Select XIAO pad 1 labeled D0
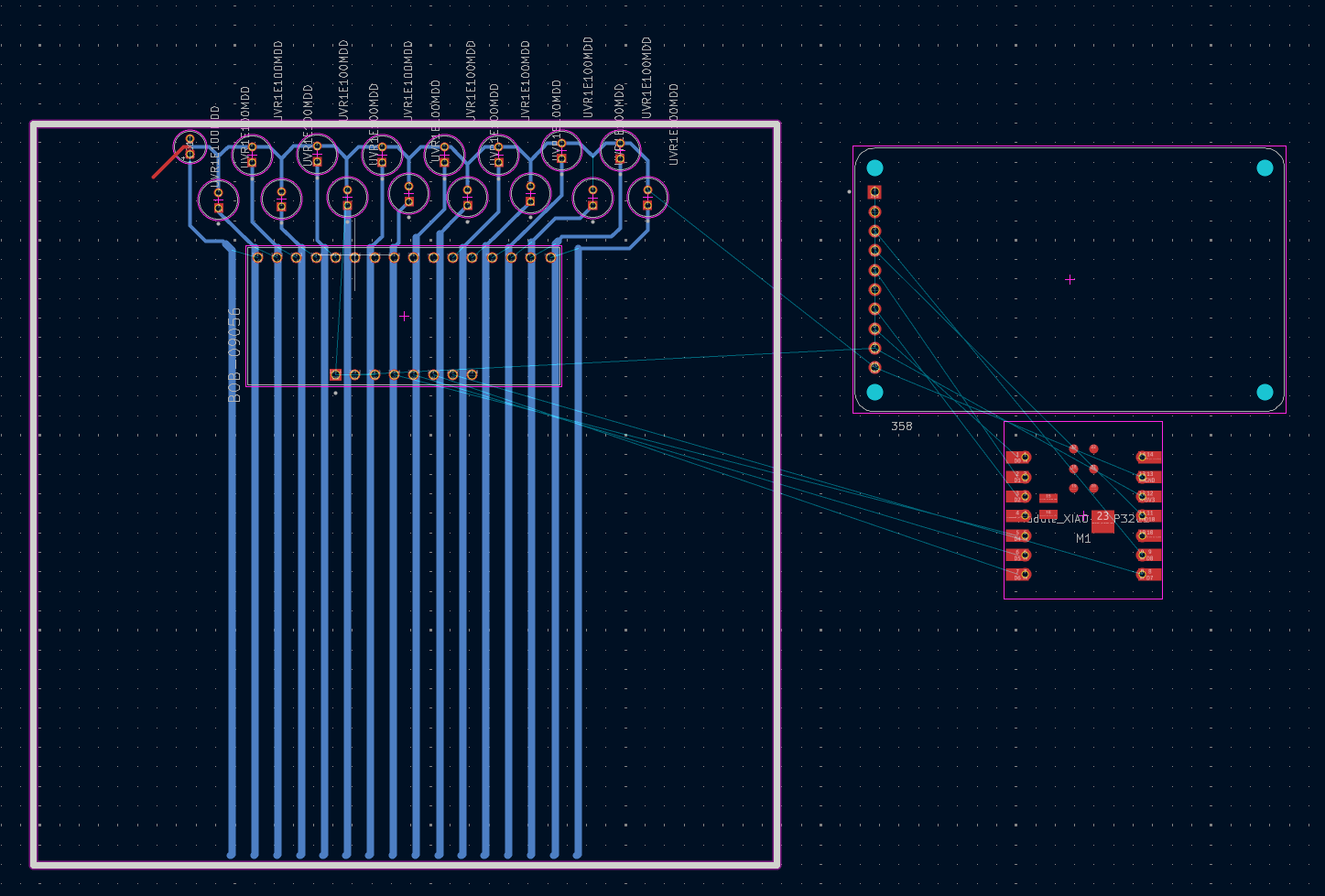Image resolution: width=1325 pixels, height=896 pixels. pos(1018,457)
